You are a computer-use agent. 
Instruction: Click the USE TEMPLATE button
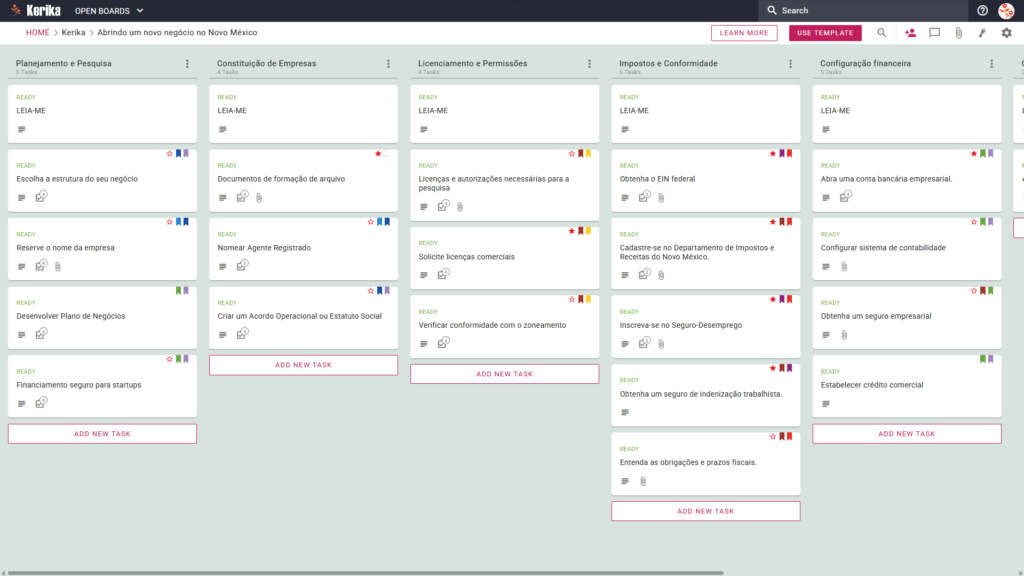click(x=825, y=33)
